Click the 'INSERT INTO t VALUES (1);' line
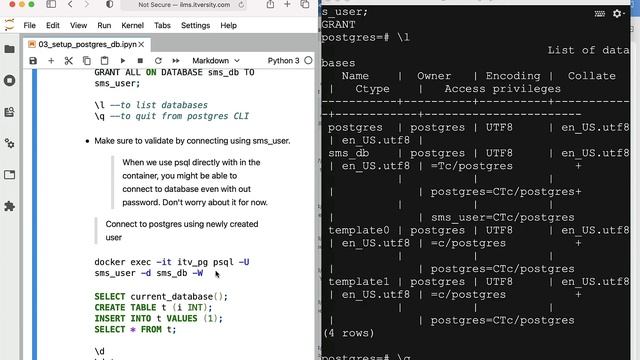Viewport: 640px width, 360px height. [158, 318]
